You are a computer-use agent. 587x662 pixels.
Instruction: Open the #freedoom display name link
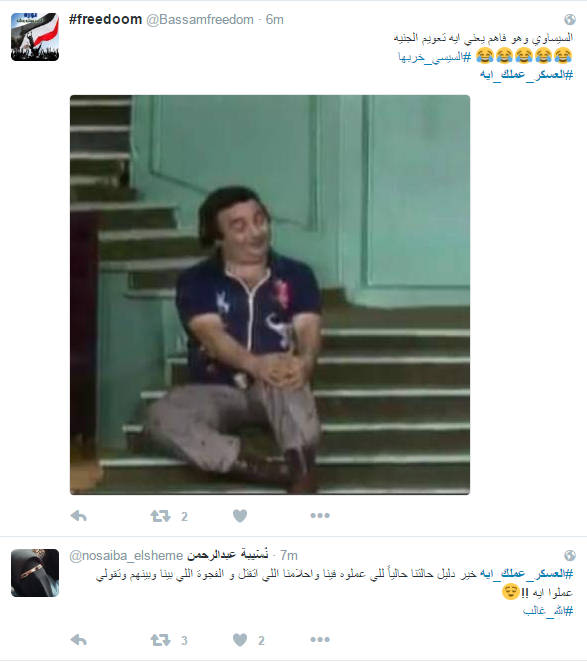coord(106,19)
